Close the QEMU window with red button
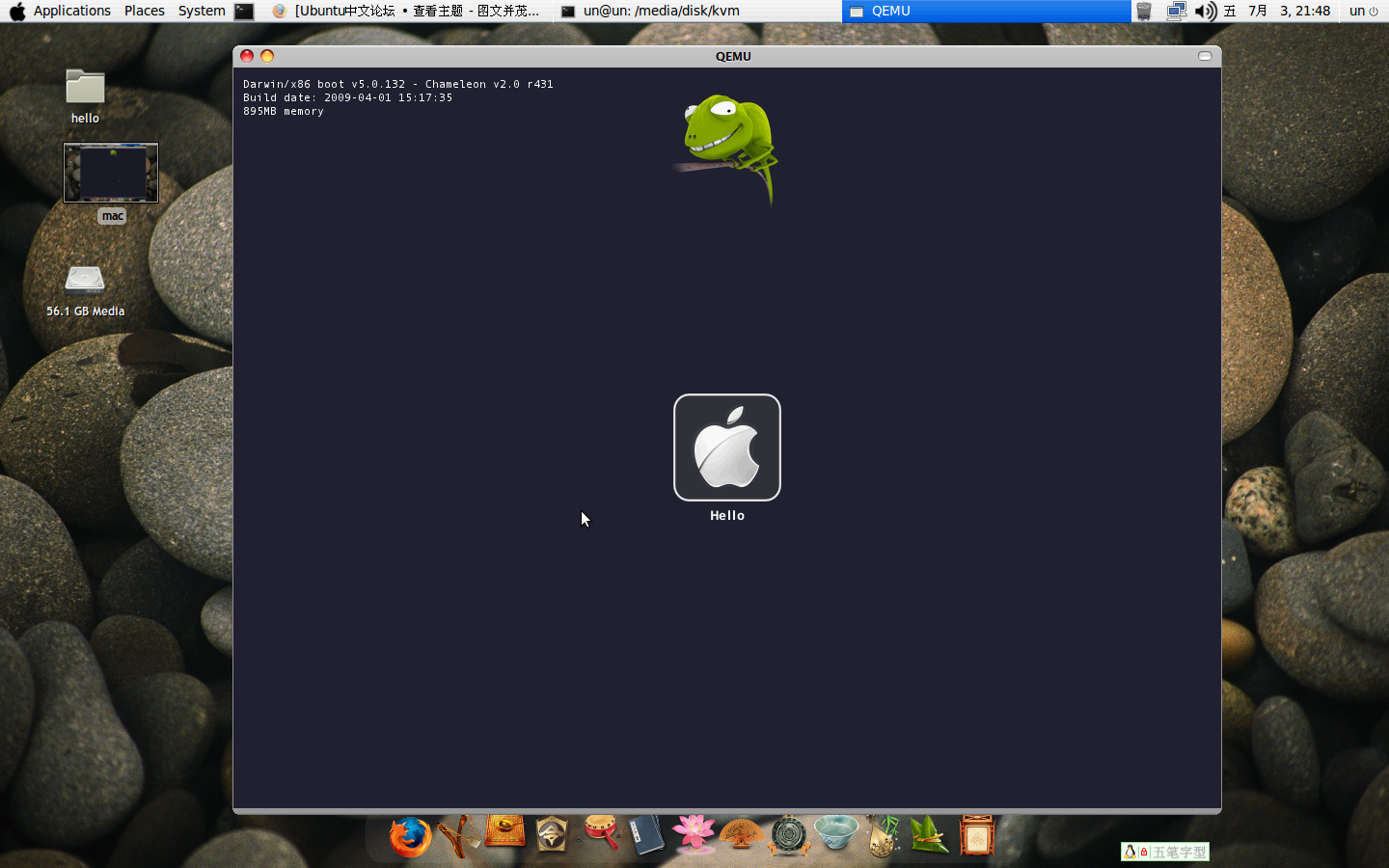 pos(247,56)
